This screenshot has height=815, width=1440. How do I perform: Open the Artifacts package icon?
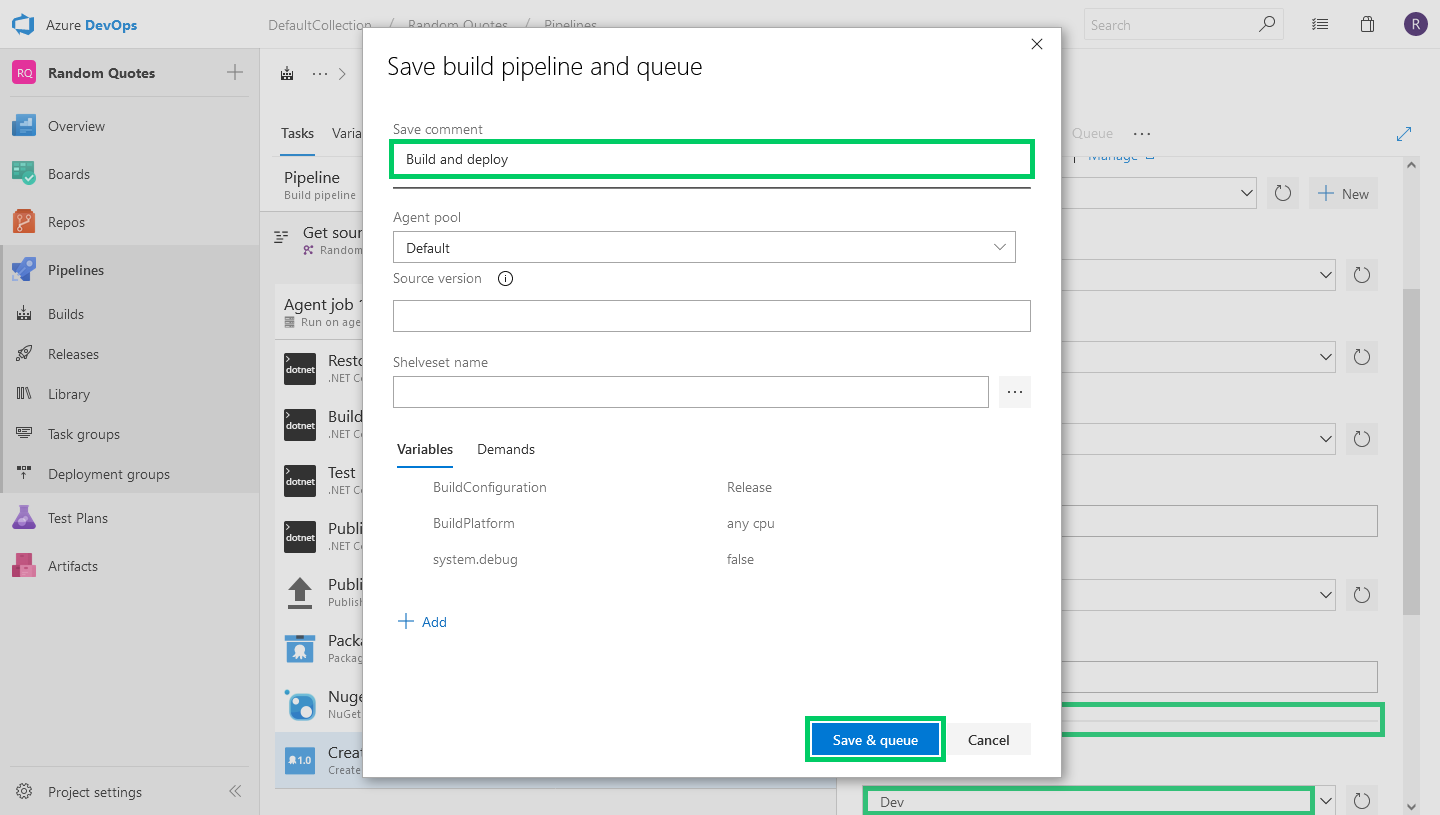click(24, 566)
